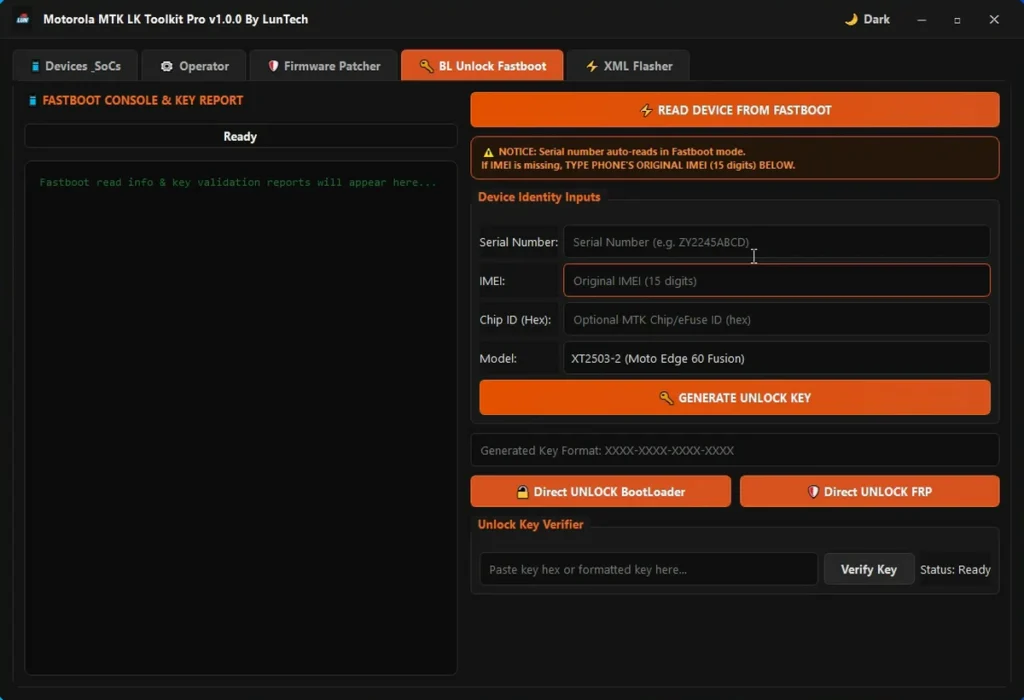Click the app logo icon in title bar
1024x700 pixels.
pos(23,19)
